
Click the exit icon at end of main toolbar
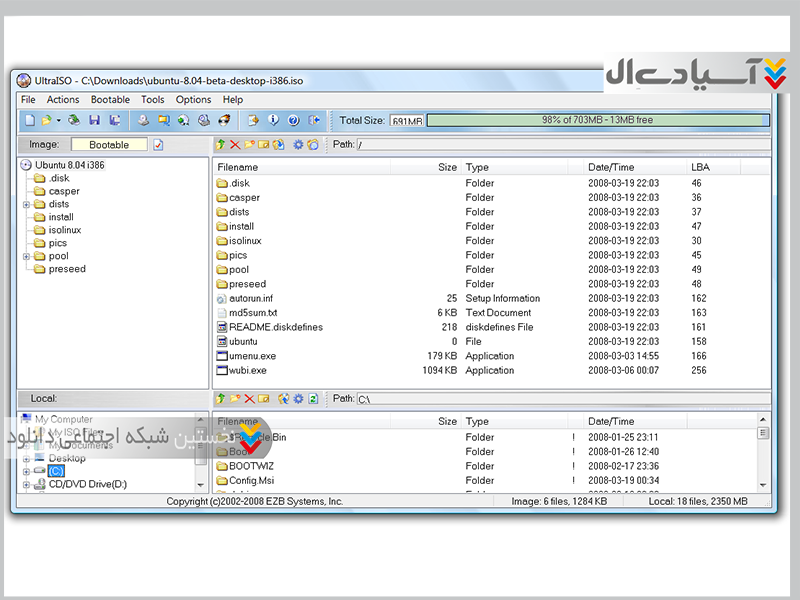point(314,120)
